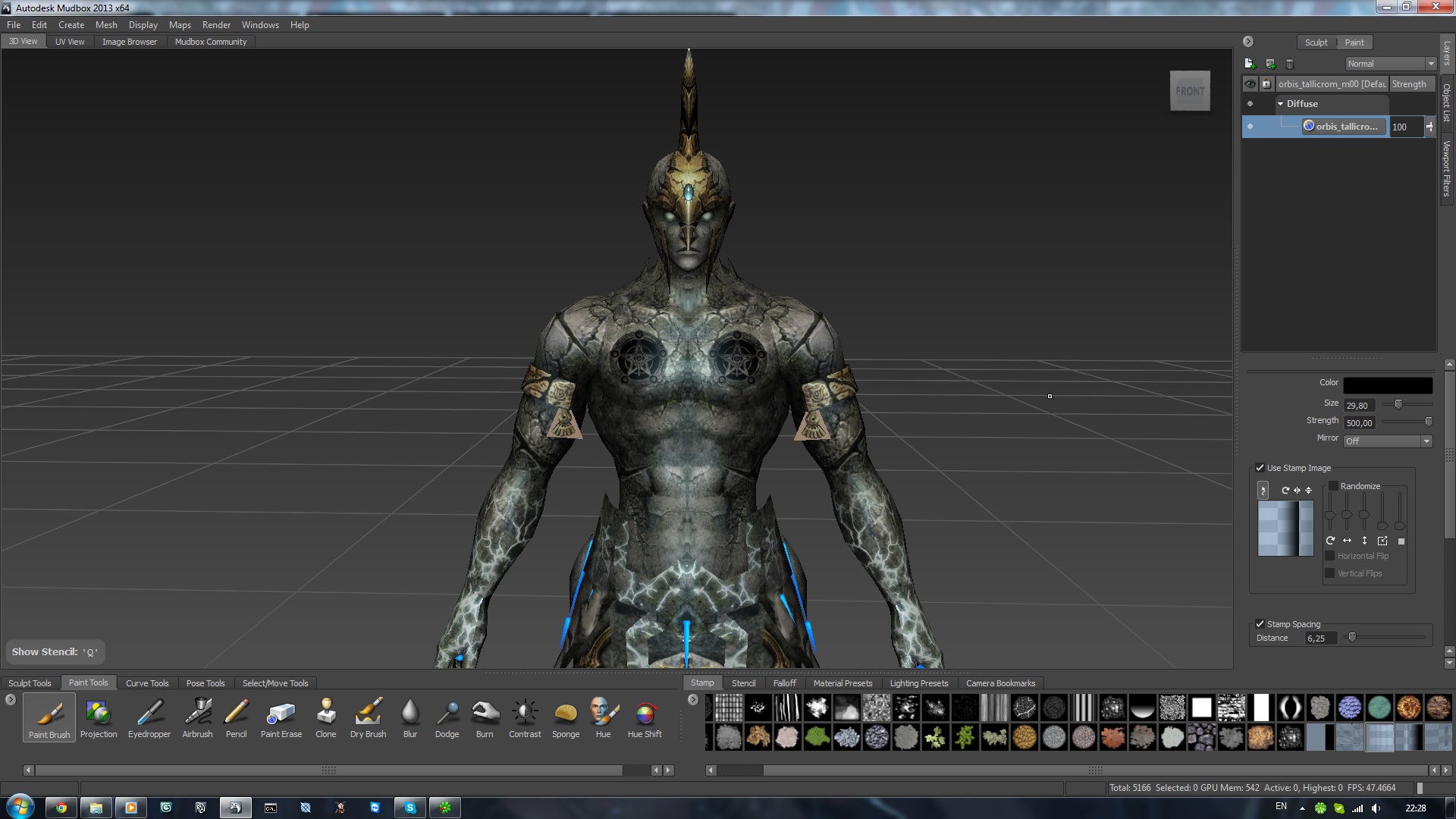
Task: Select the Pencil tool
Action: (x=237, y=717)
